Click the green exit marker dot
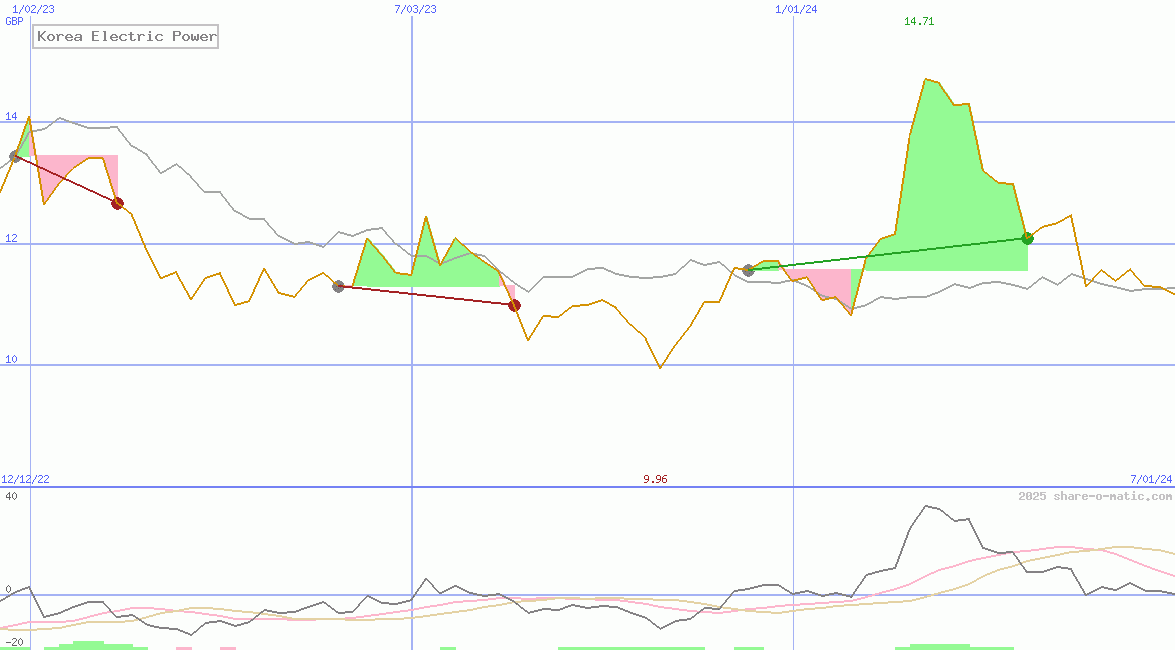This screenshot has width=1175, height=650. click(x=1027, y=238)
